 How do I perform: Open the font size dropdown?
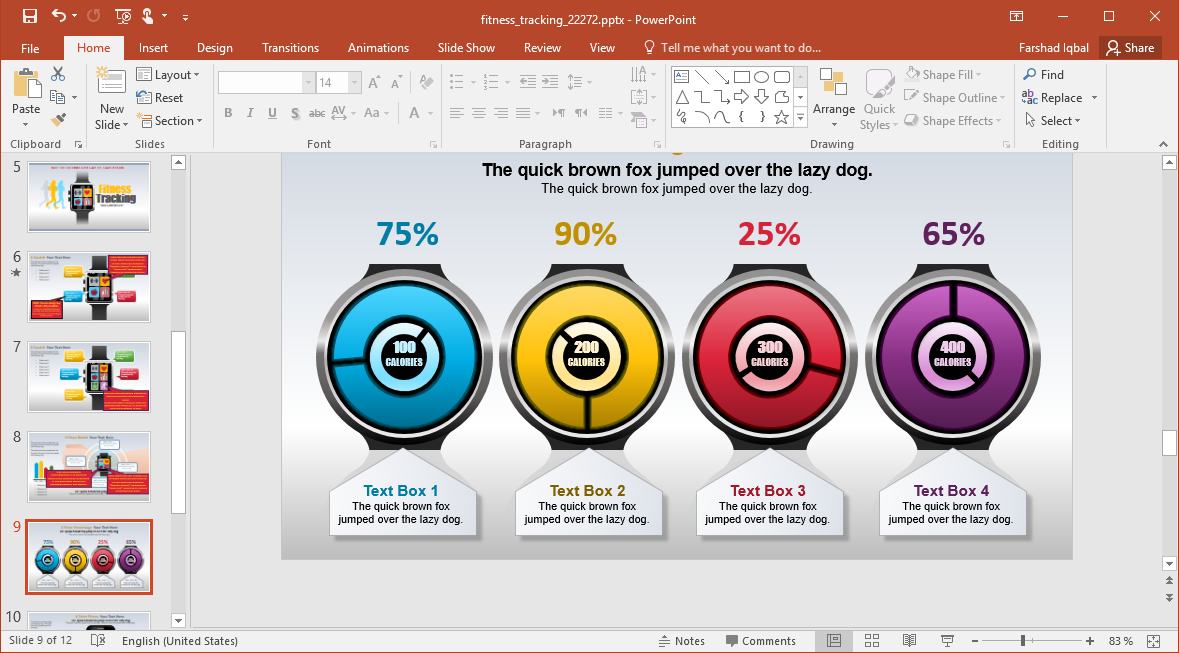pos(355,83)
